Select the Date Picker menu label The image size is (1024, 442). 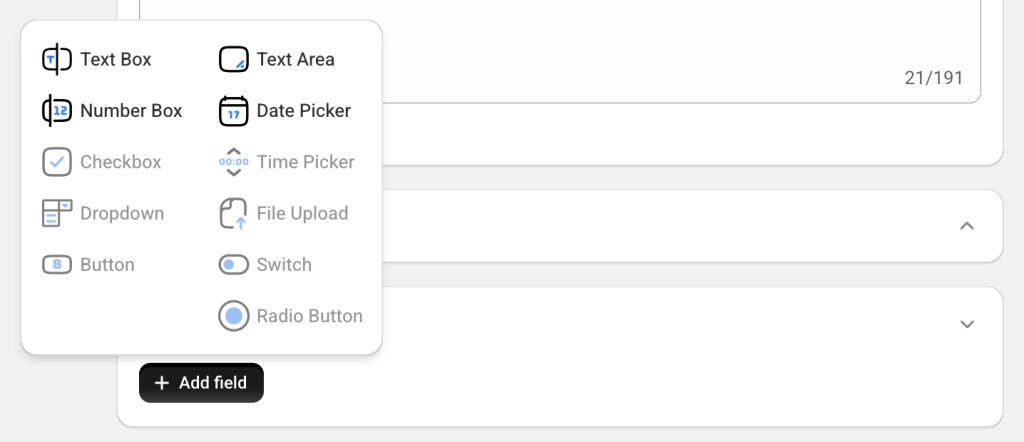point(304,111)
